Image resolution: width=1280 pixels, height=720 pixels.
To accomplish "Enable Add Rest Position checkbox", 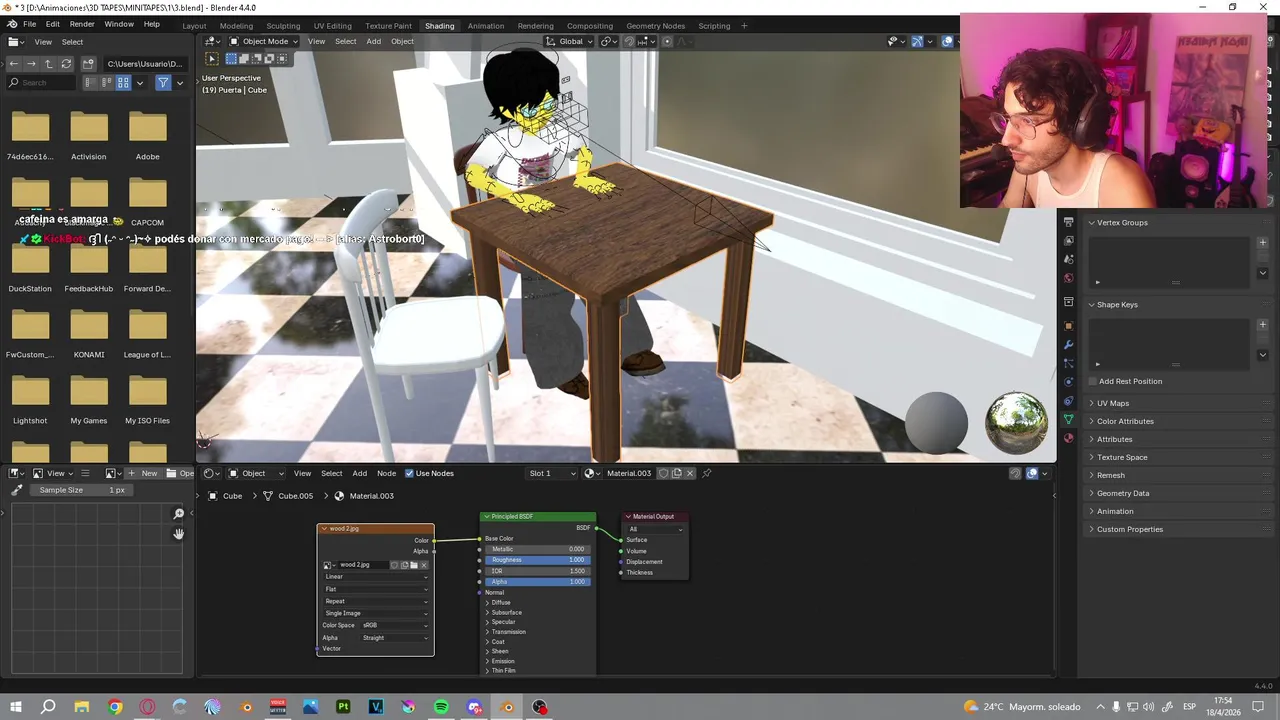I will (x=1092, y=381).
